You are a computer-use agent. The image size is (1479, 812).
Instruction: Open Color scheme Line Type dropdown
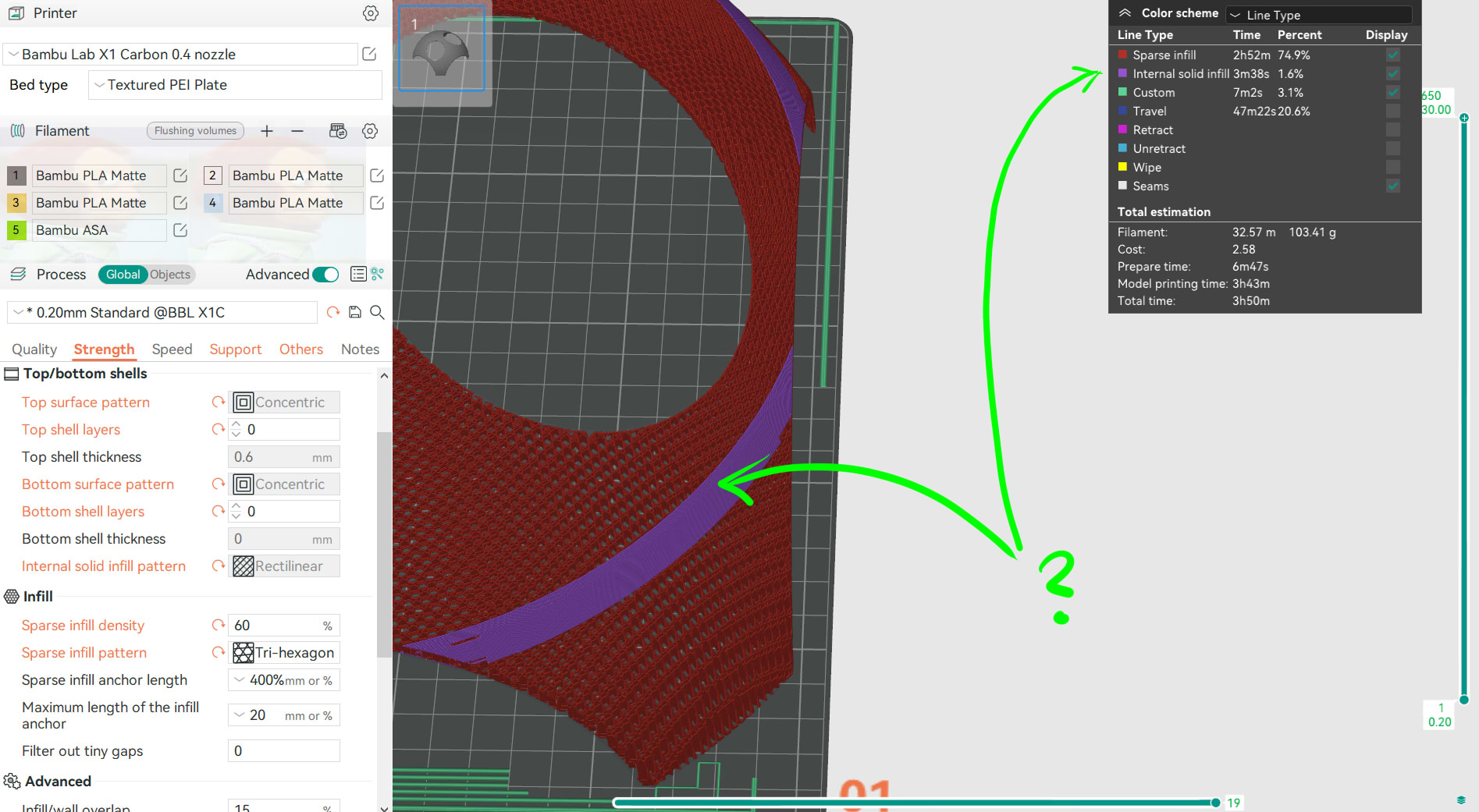1318,15
